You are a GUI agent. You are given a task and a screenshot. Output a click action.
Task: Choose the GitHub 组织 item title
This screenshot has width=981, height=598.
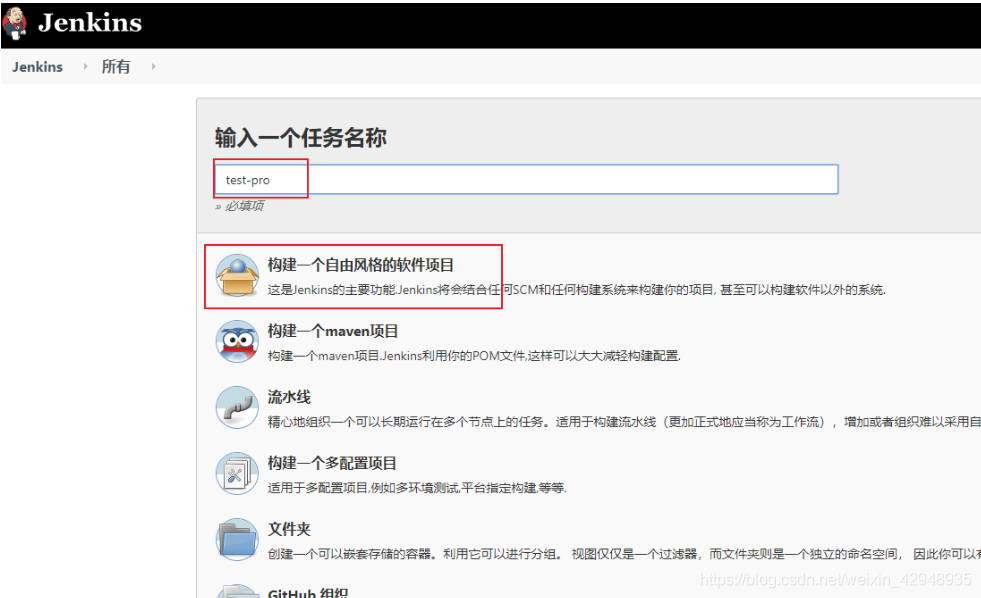click(x=308, y=592)
